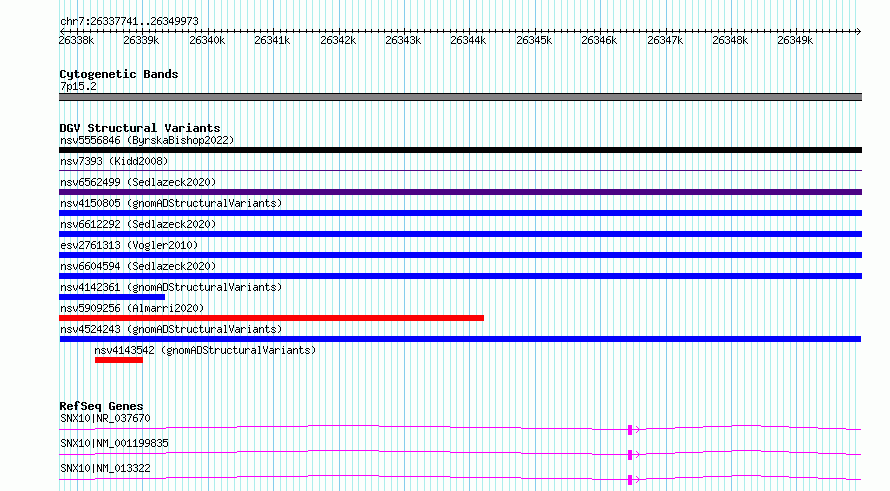Click the thin purple nsv7393 variant line
Screen dimensions: 890x491
coord(460,170)
